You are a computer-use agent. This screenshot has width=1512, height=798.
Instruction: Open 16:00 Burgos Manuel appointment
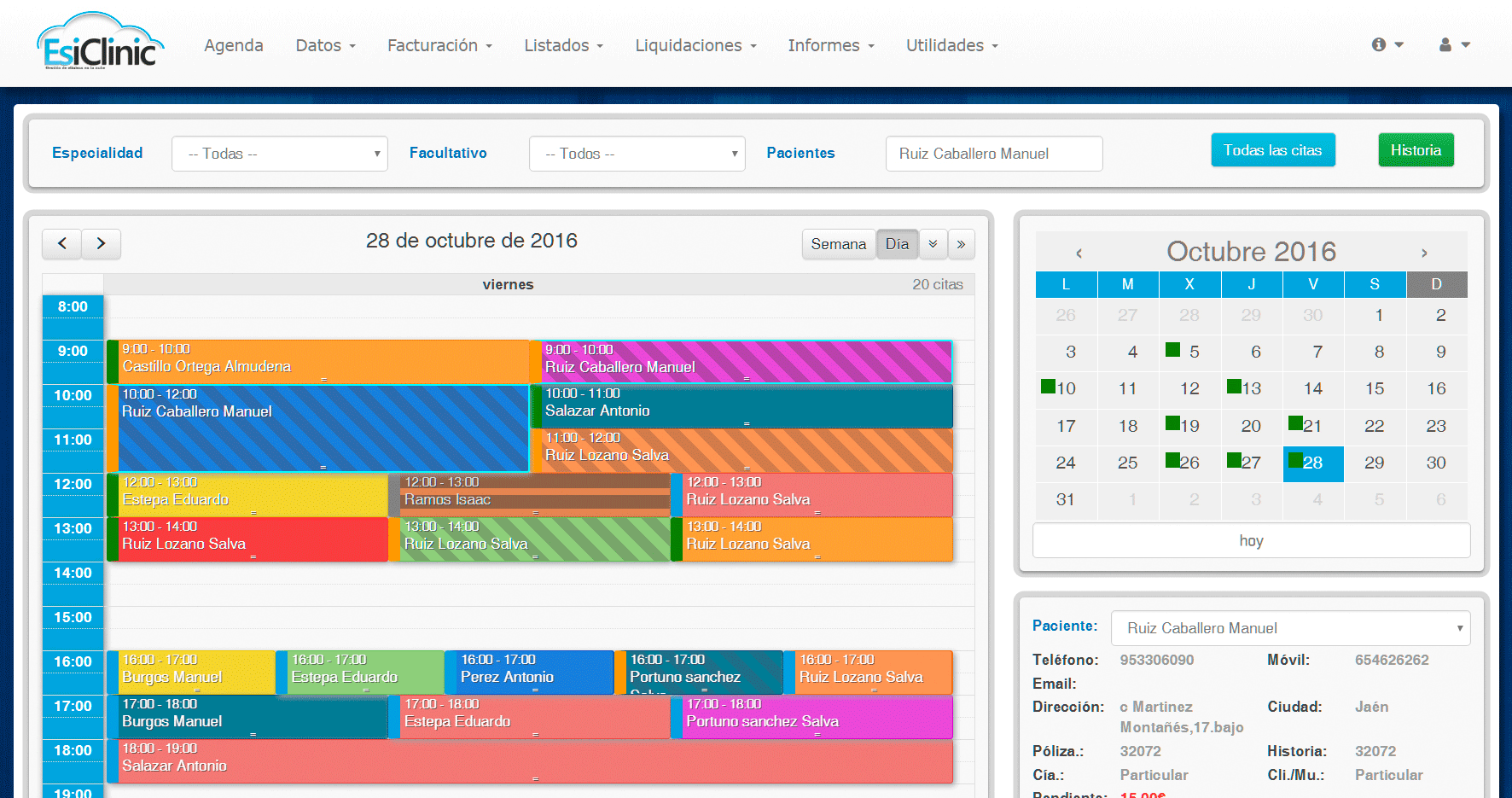click(x=191, y=673)
